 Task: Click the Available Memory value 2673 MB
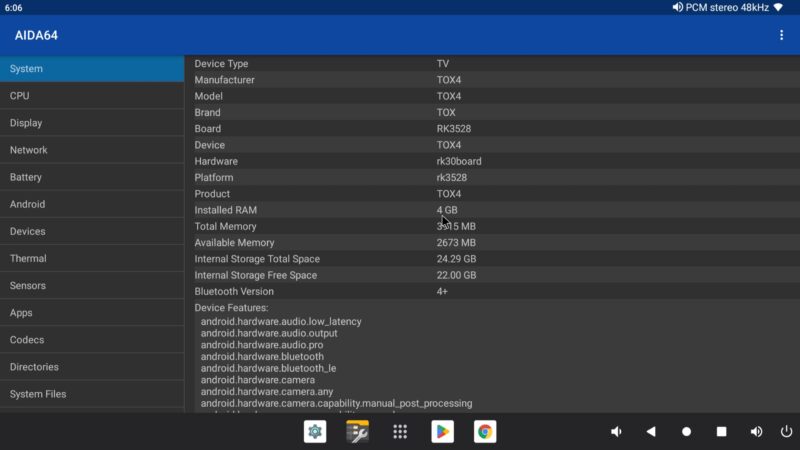(456, 242)
